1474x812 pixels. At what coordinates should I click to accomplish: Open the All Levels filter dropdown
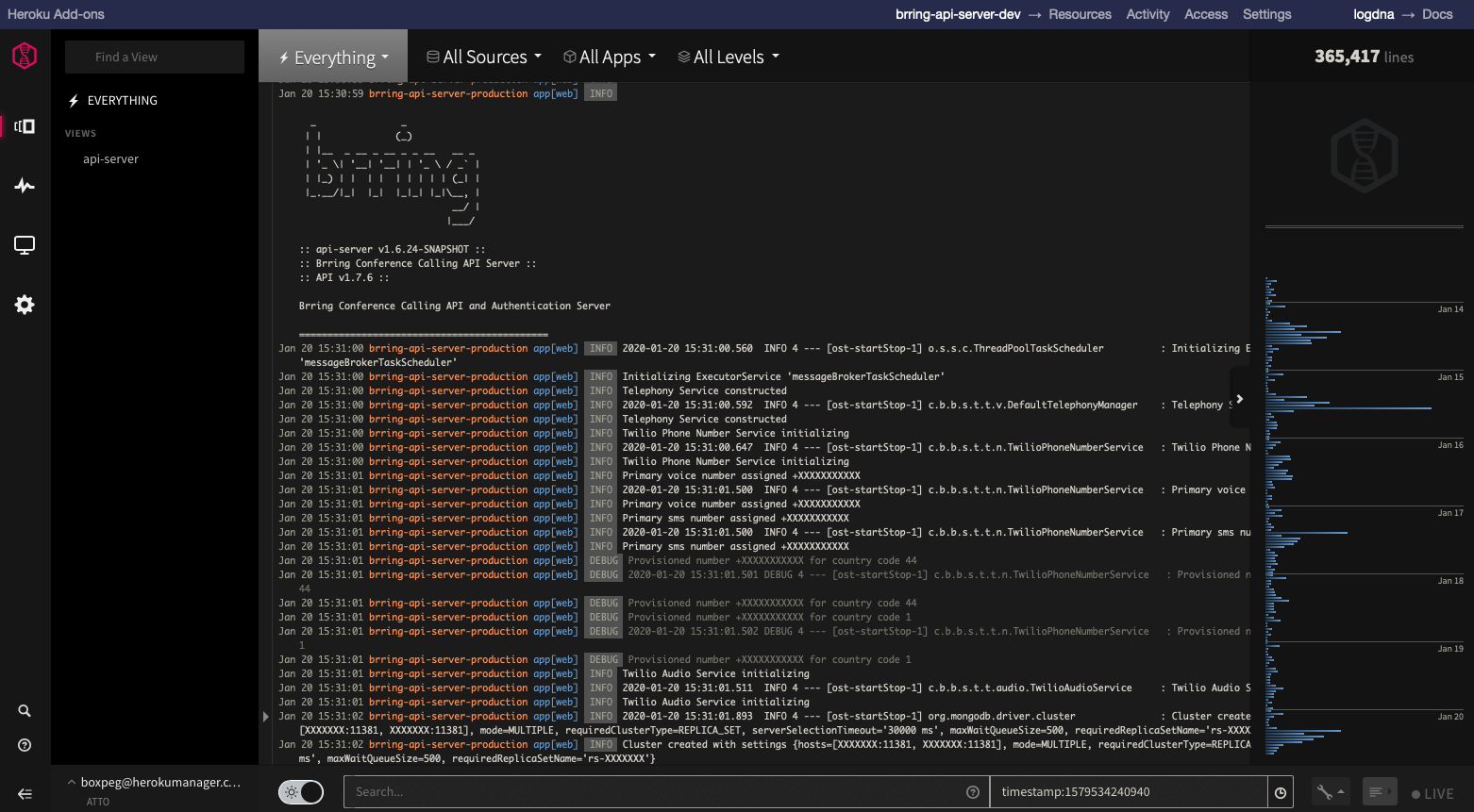point(729,58)
